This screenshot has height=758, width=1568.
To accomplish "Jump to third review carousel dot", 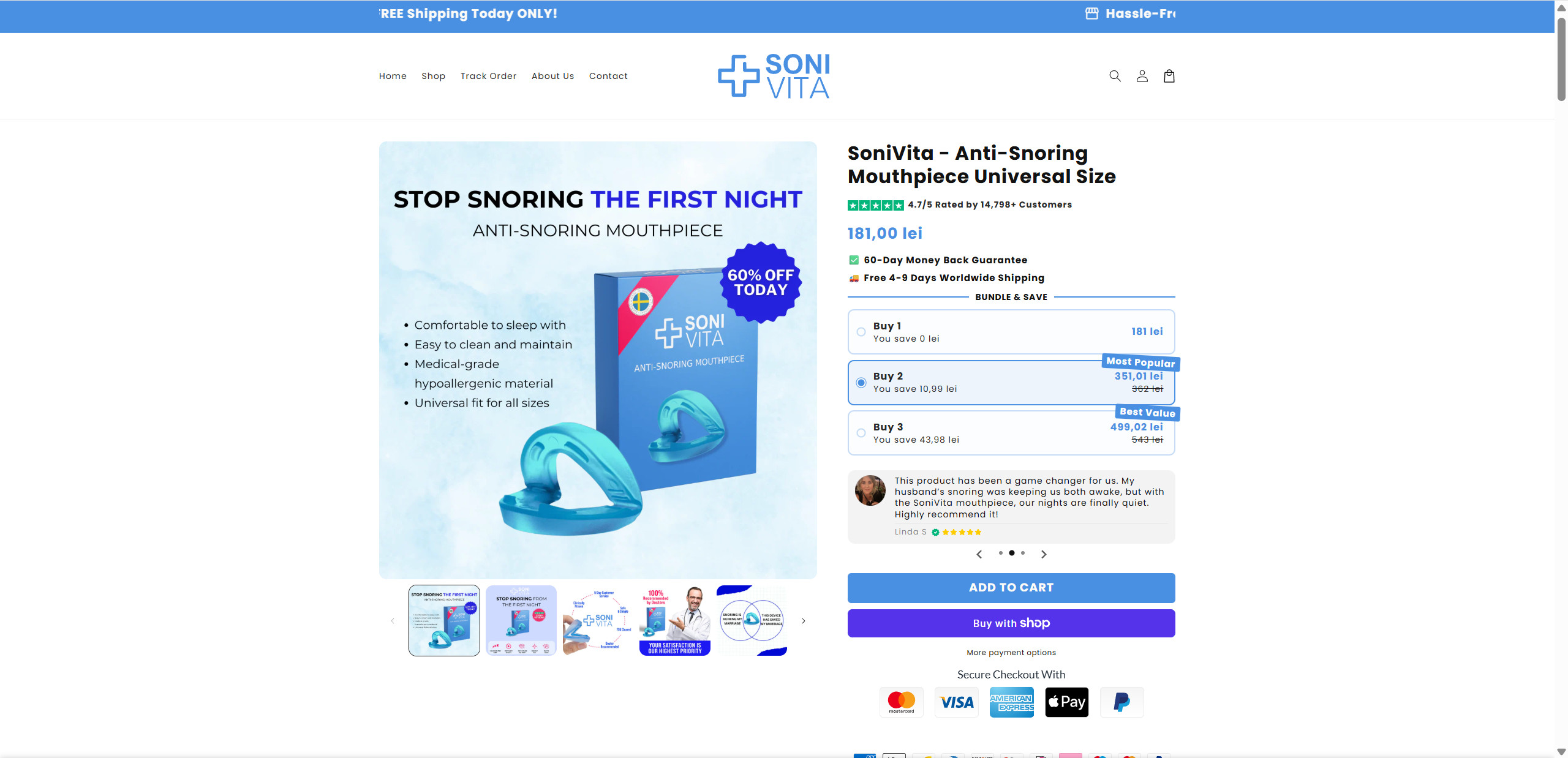I will tap(1023, 553).
